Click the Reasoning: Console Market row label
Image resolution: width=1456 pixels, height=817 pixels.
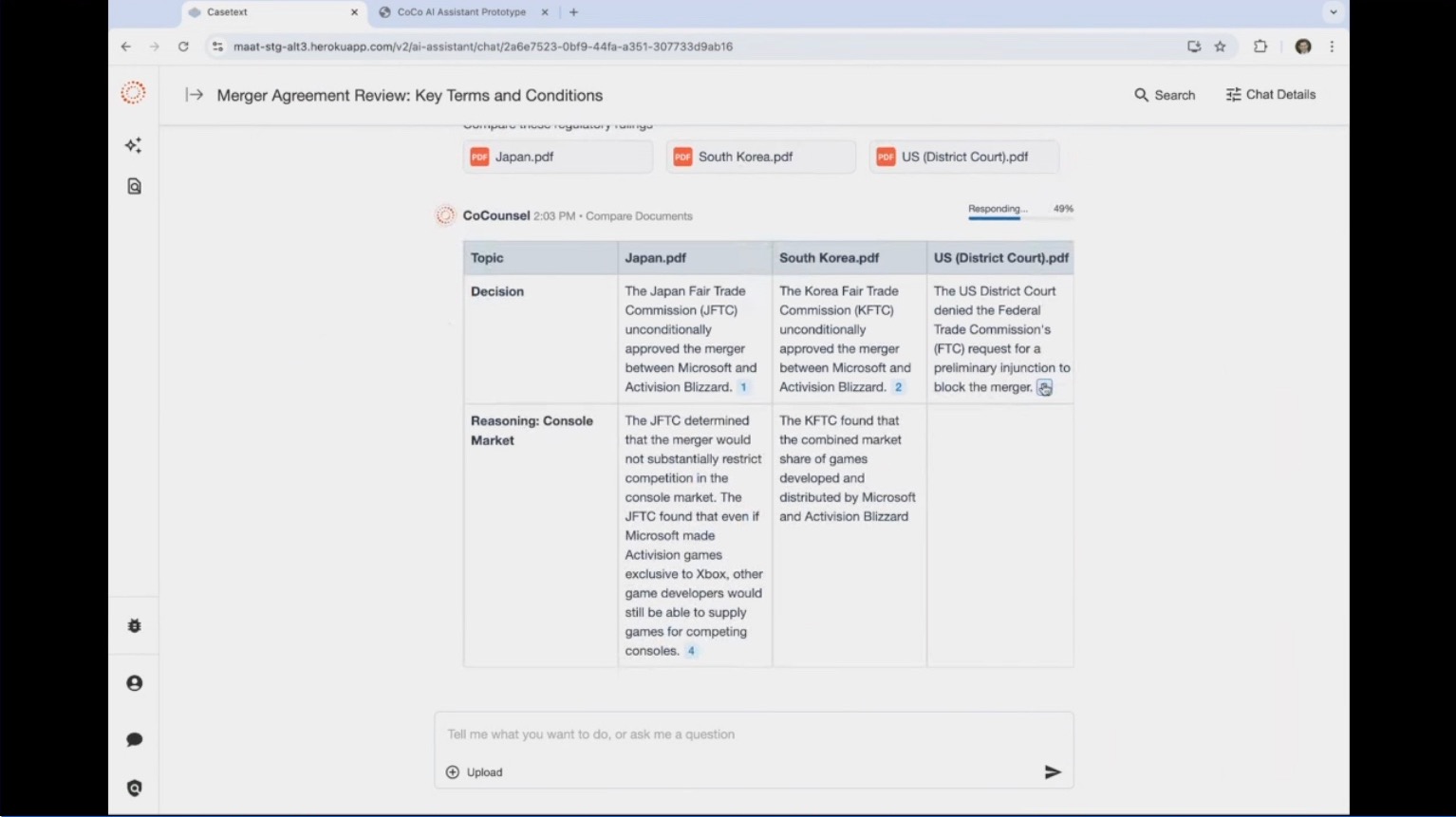(532, 430)
